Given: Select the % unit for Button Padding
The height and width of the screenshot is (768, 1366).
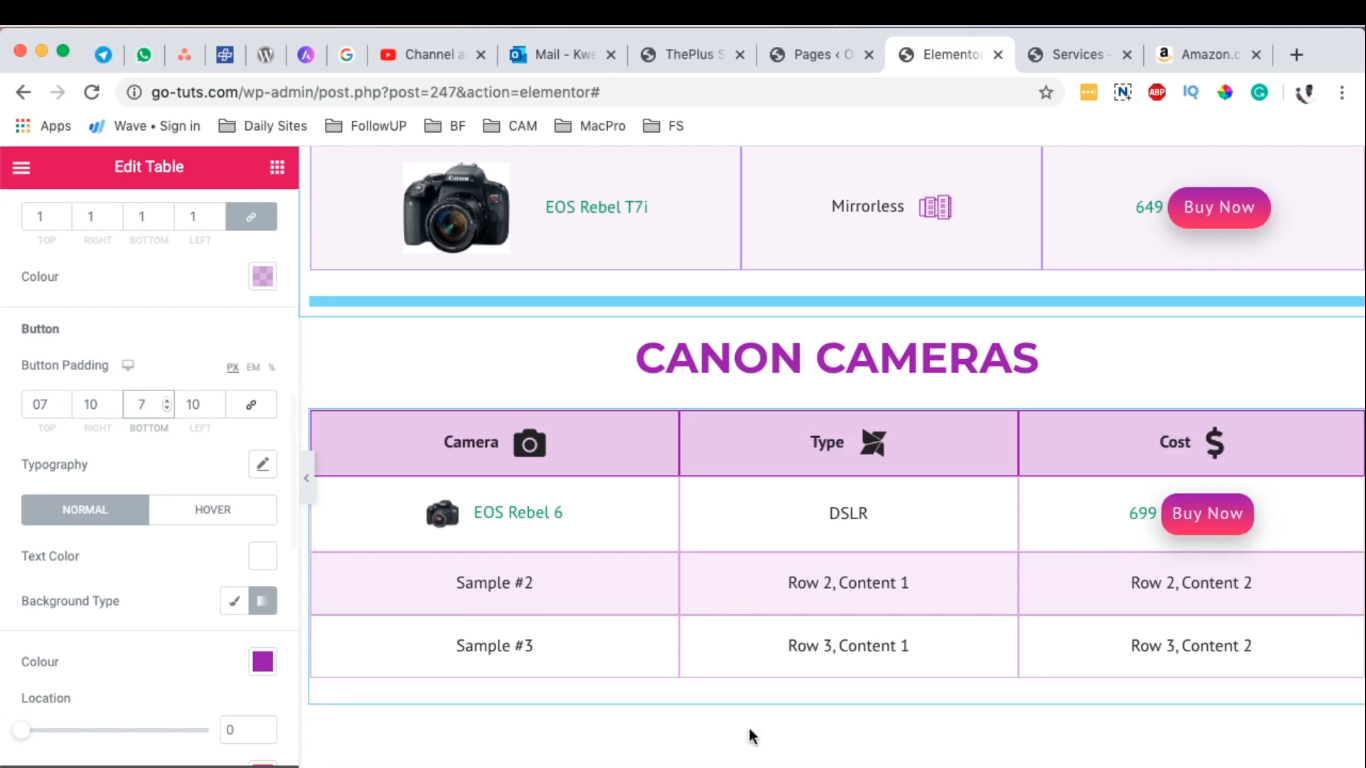Looking at the screenshot, I should pyautogui.click(x=271, y=367).
